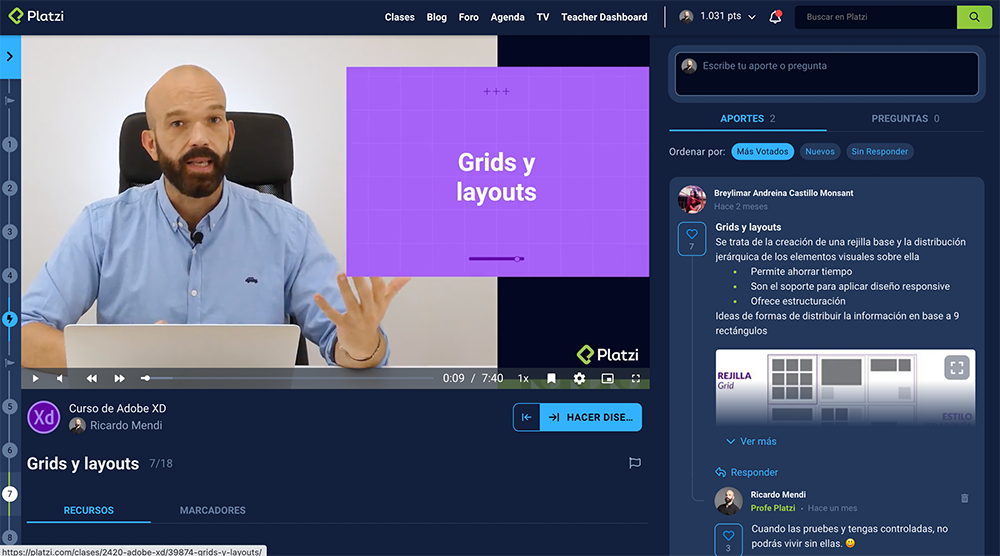Image resolution: width=1000 pixels, height=556 pixels.
Task: Select the Nuevos sort filter
Action: tap(820, 152)
